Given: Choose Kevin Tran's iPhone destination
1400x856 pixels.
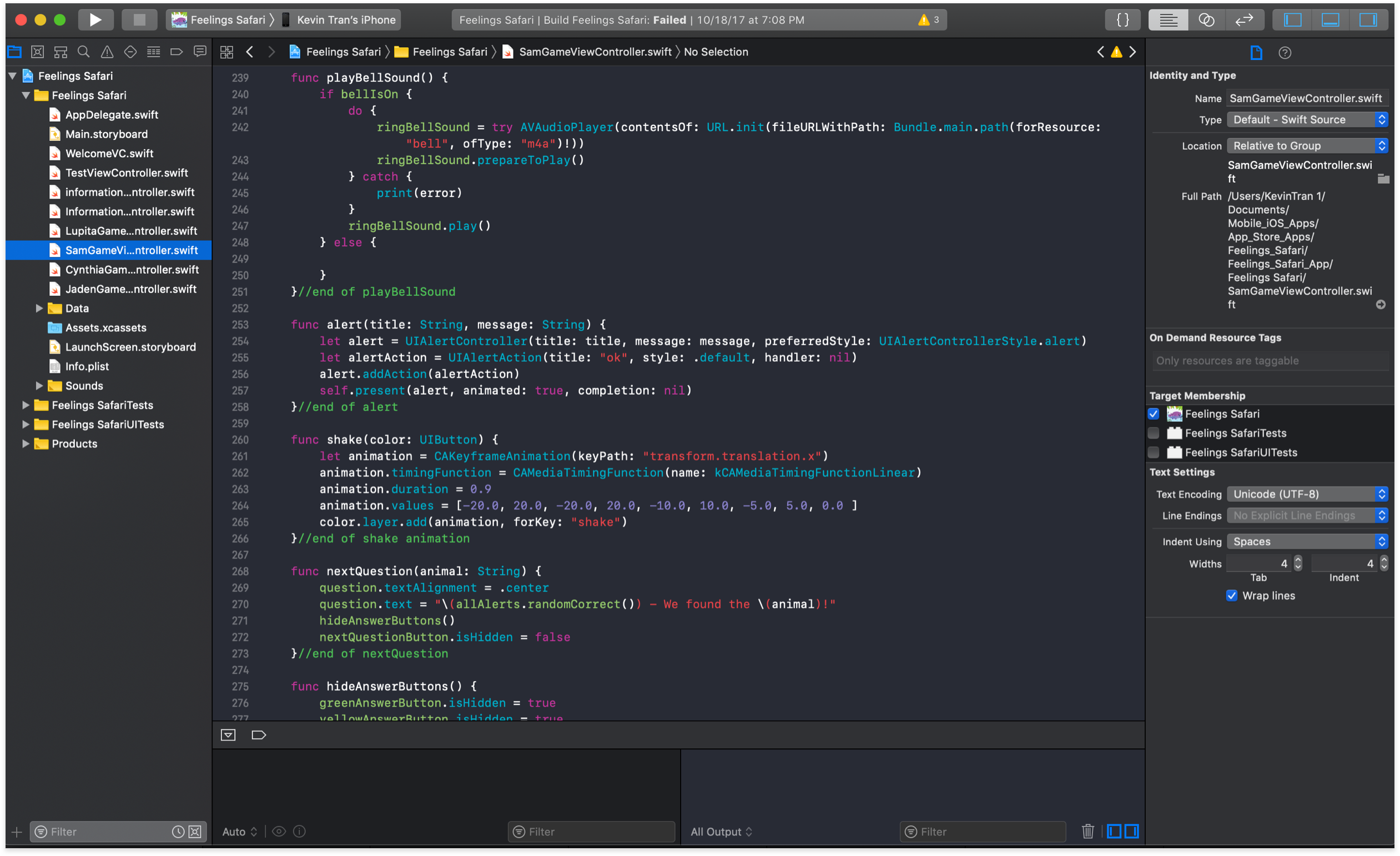Looking at the screenshot, I should point(340,20).
